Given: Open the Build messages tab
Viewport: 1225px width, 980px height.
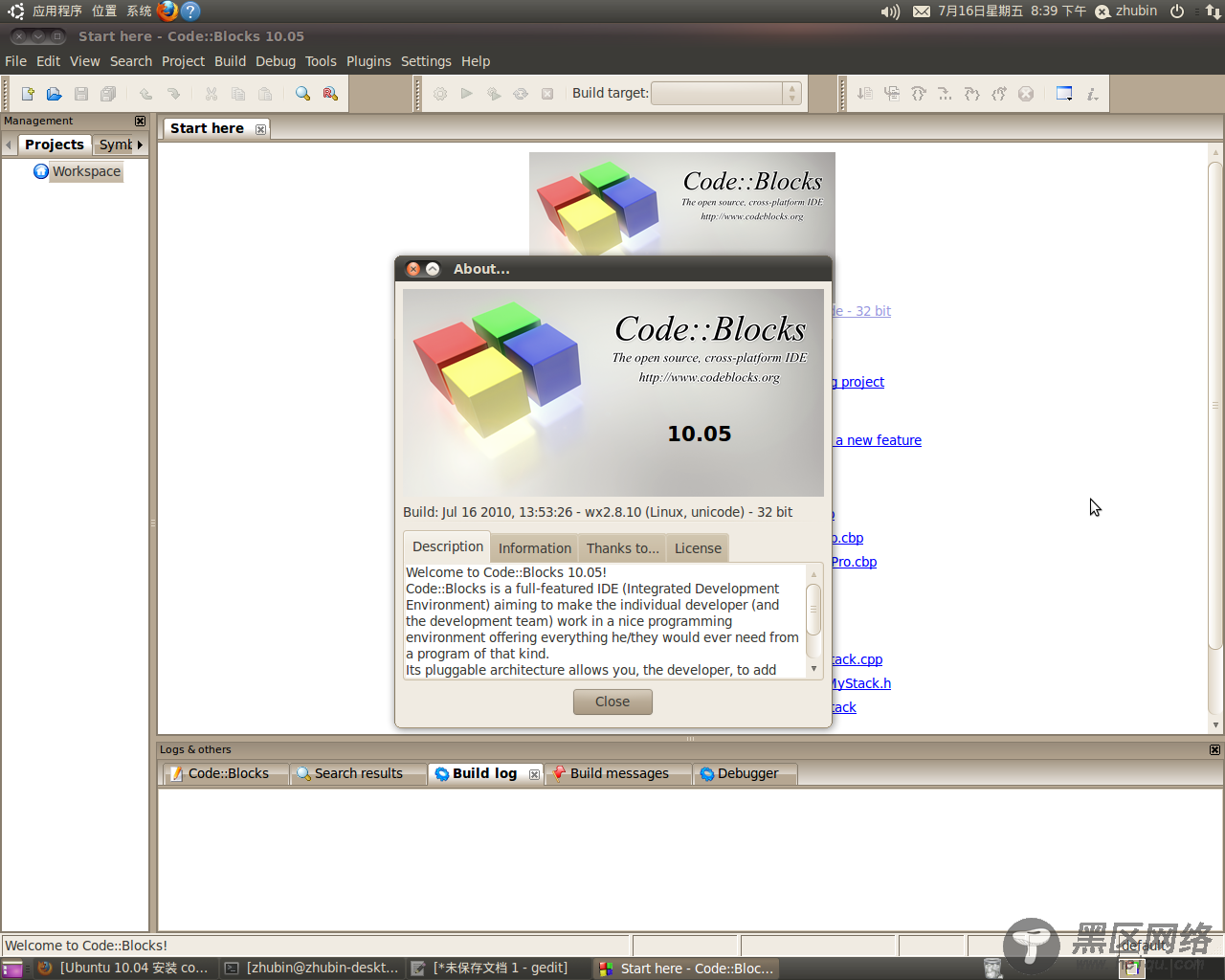Looking at the screenshot, I should (x=618, y=773).
